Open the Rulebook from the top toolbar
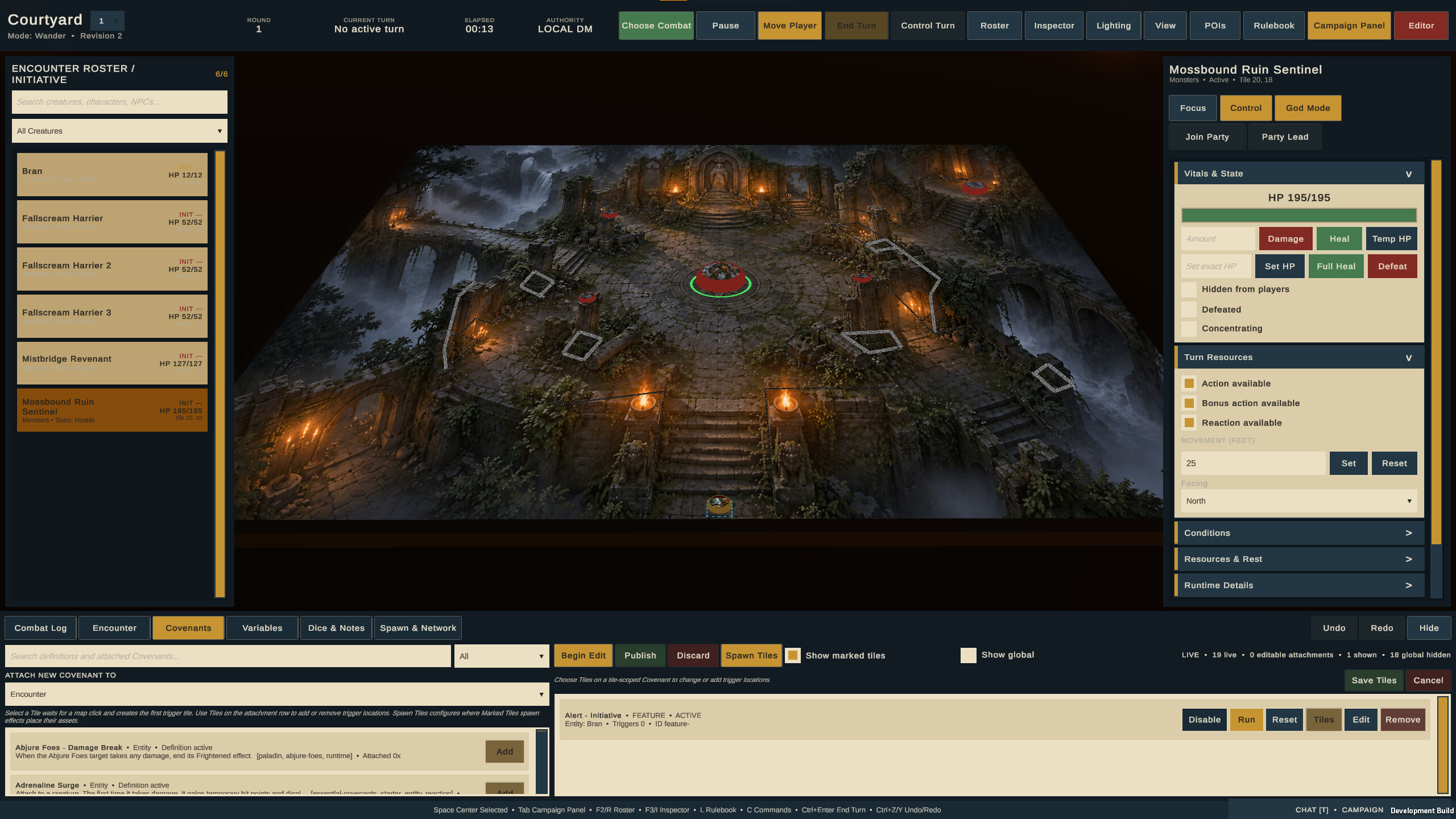The height and width of the screenshot is (819, 1456). coord(1273,26)
